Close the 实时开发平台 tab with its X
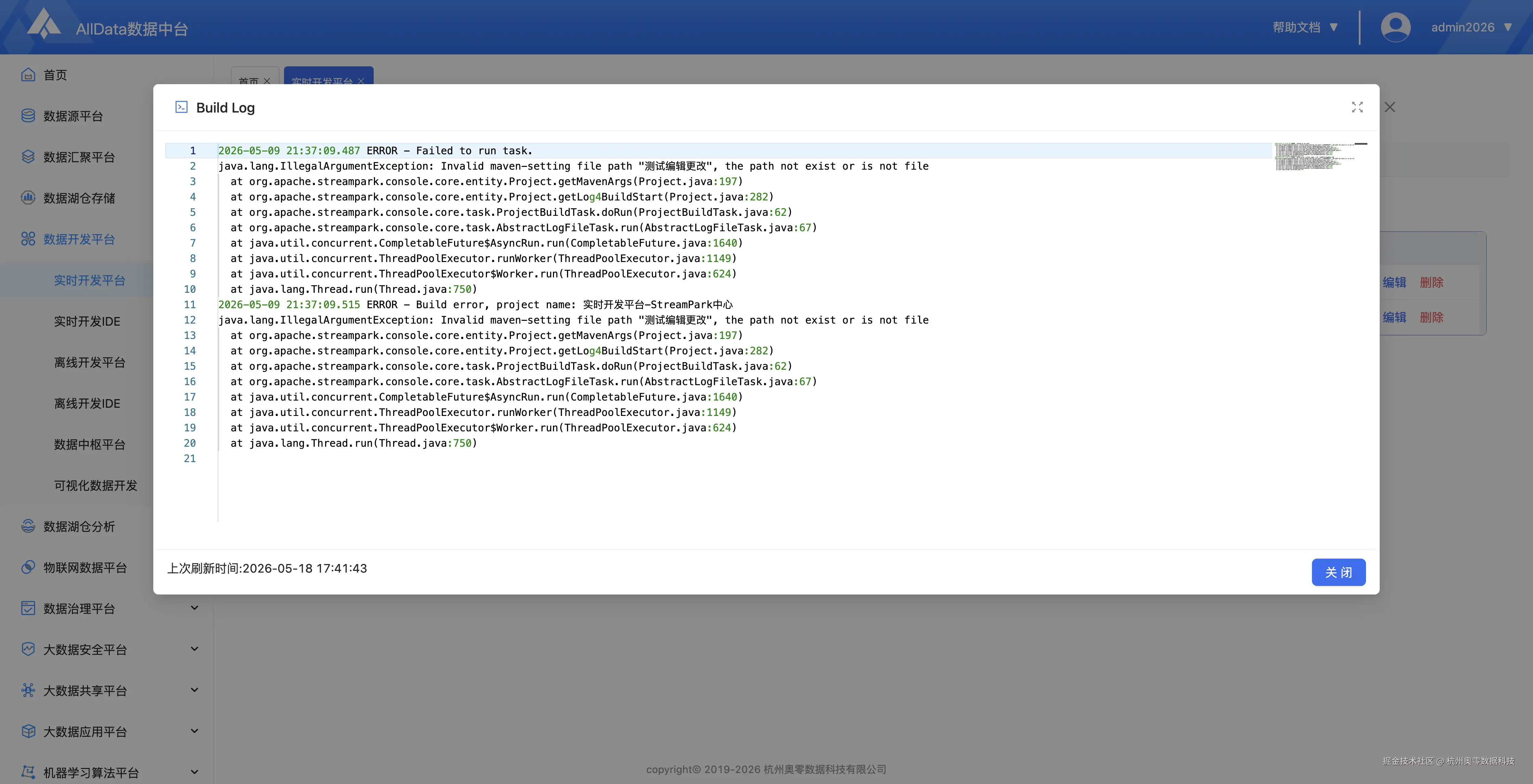 pyautogui.click(x=361, y=81)
